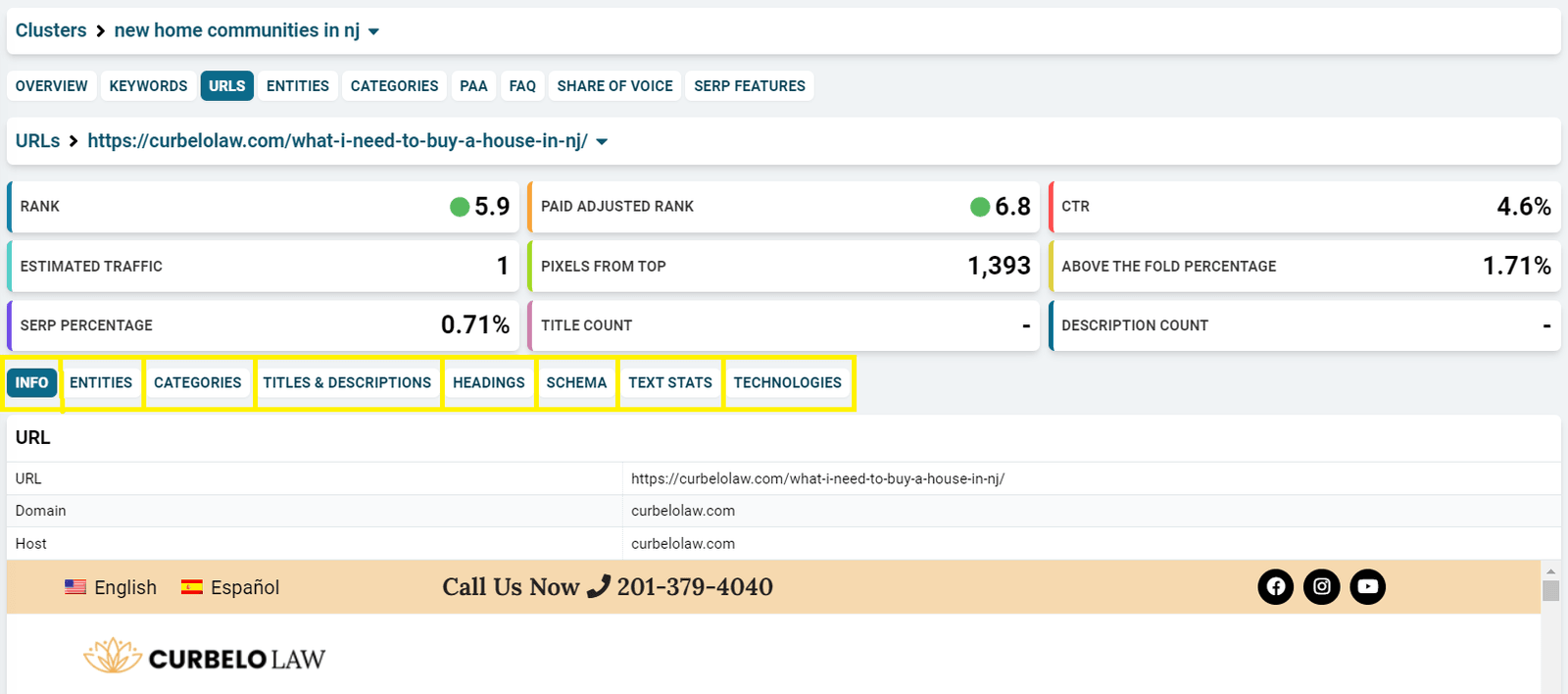The image size is (1568, 694).
Task: Switch to the KEYWORDS tab
Action: click(148, 85)
